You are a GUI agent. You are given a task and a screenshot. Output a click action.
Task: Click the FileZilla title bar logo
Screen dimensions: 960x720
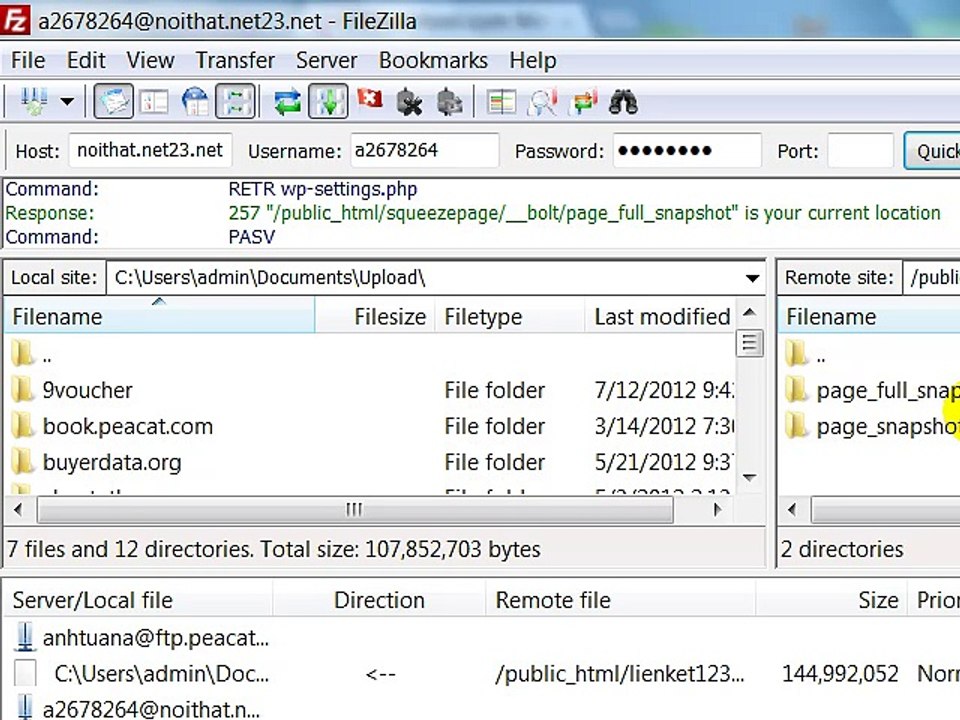pyautogui.click(x=15, y=20)
